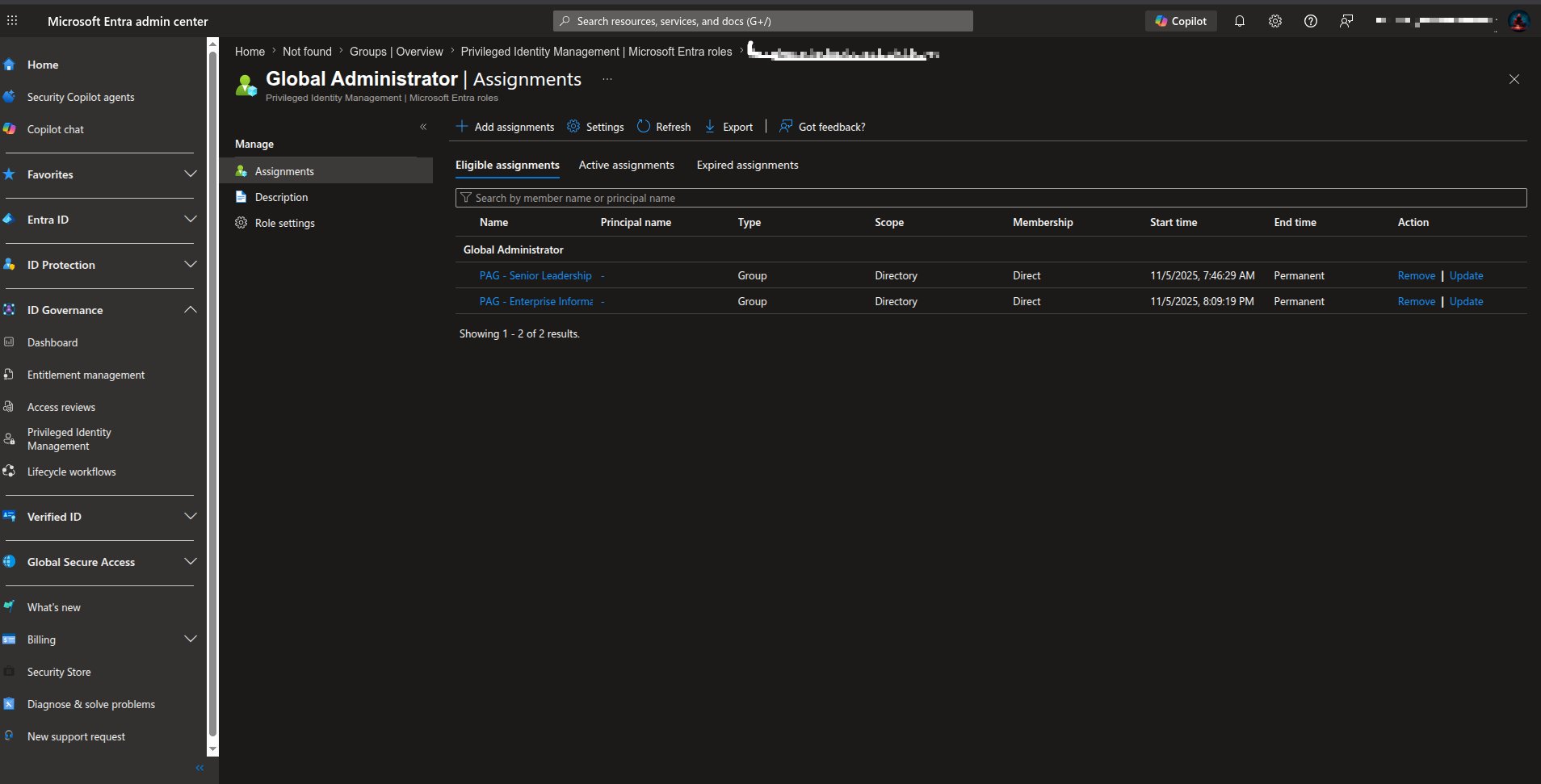Switch to Eligible assignments tab
This screenshot has height=784, width=1541.
coord(507,165)
